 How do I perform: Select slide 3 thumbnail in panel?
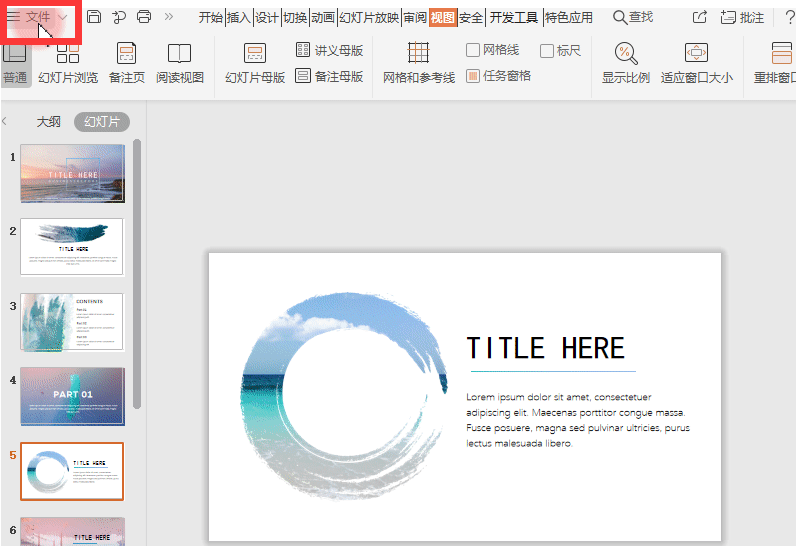click(72, 322)
